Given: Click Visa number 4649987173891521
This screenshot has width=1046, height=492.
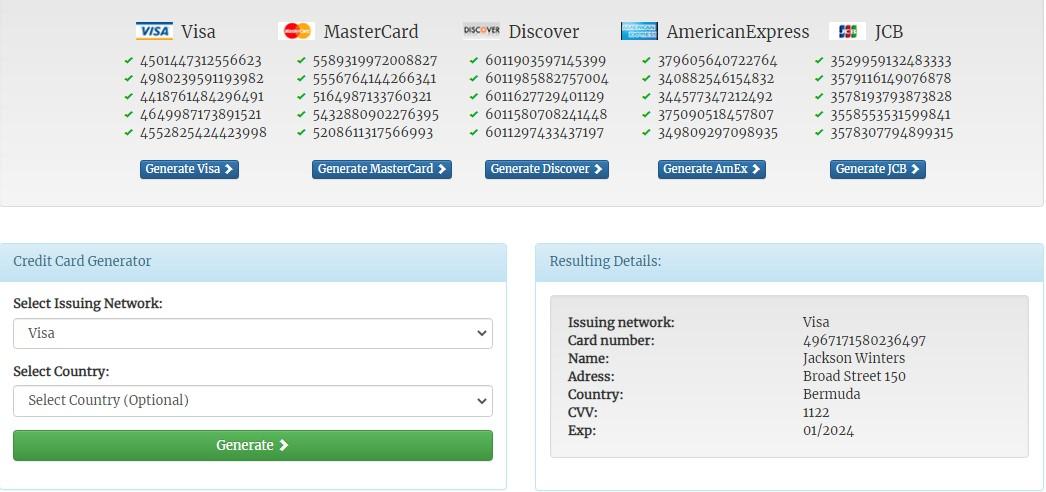Looking at the screenshot, I should pyautogui.click(x=200, y=115).
